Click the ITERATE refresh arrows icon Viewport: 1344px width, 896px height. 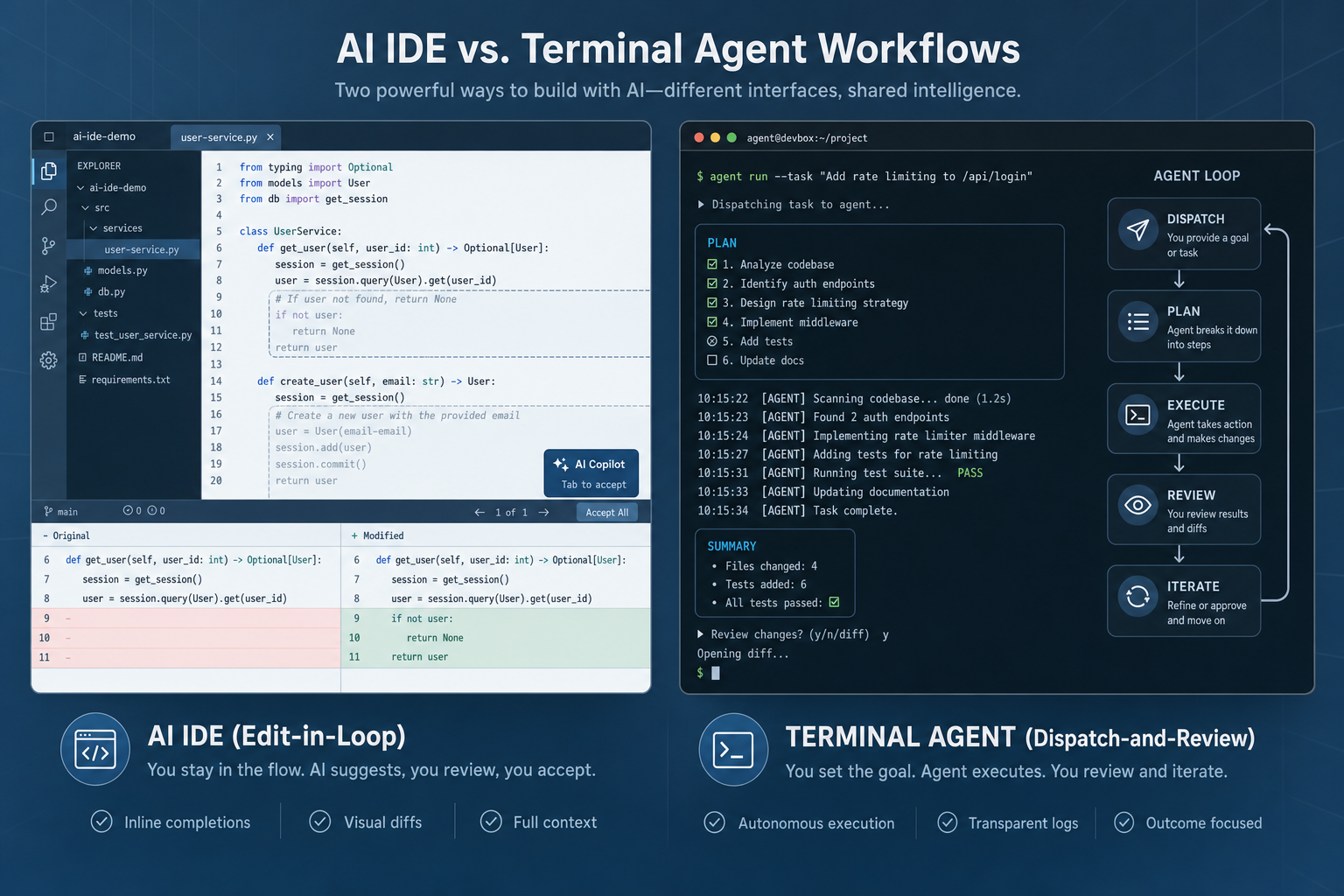point(1137,596)
